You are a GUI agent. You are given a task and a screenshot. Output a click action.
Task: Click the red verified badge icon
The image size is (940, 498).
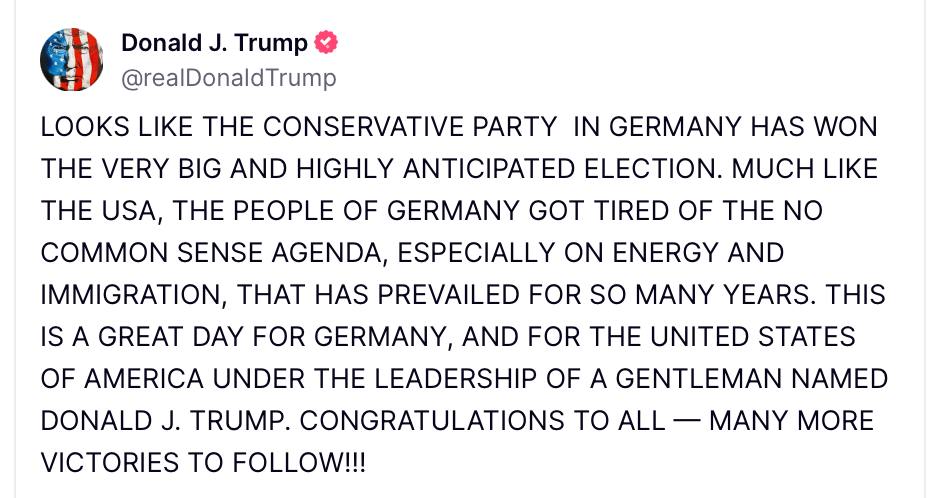326,42
